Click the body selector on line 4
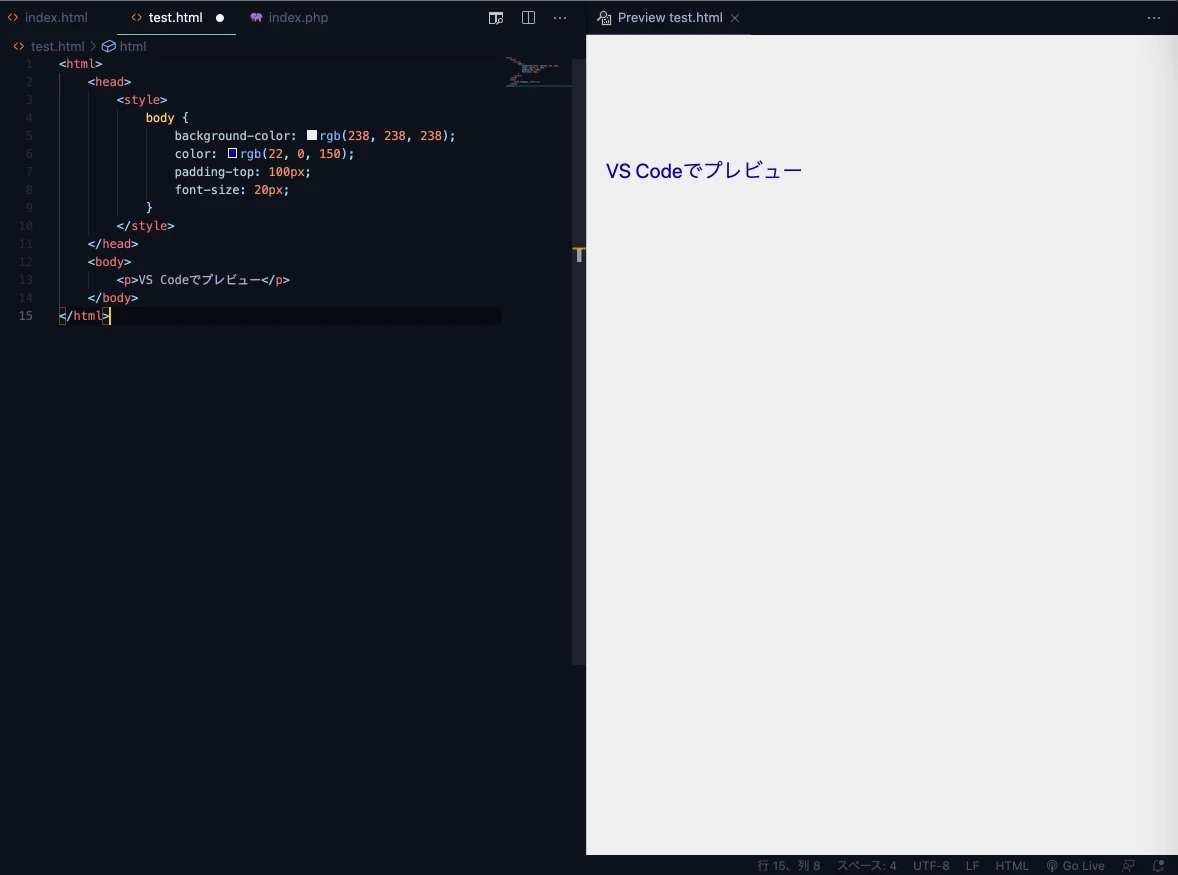1178x875 pixels. (160, 118)
